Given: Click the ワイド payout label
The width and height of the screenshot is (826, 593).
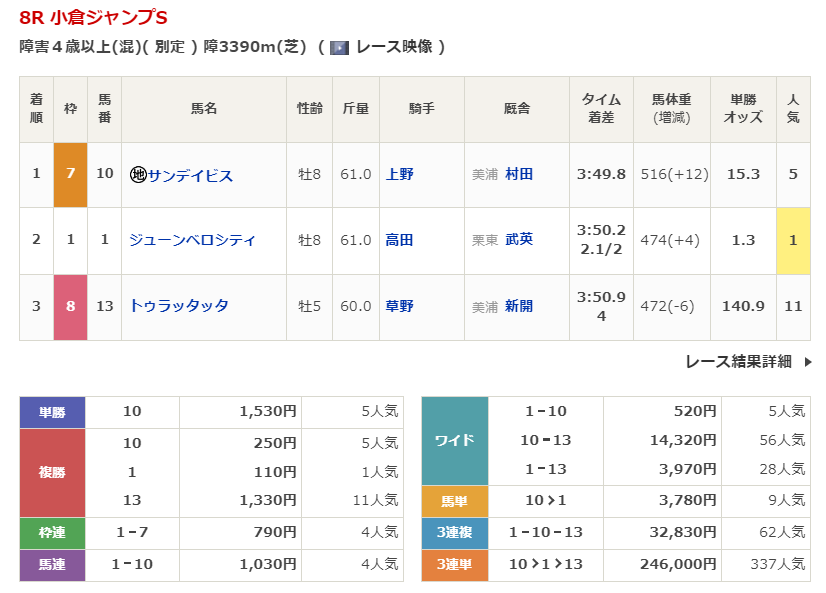Looking at the screenshot, I should pyautogui.click(x=455, y=441).
